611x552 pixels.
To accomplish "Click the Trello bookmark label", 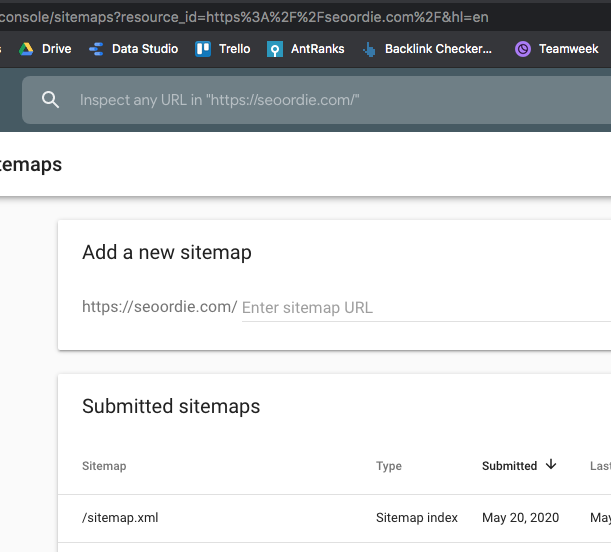I will tap(234, 49).
